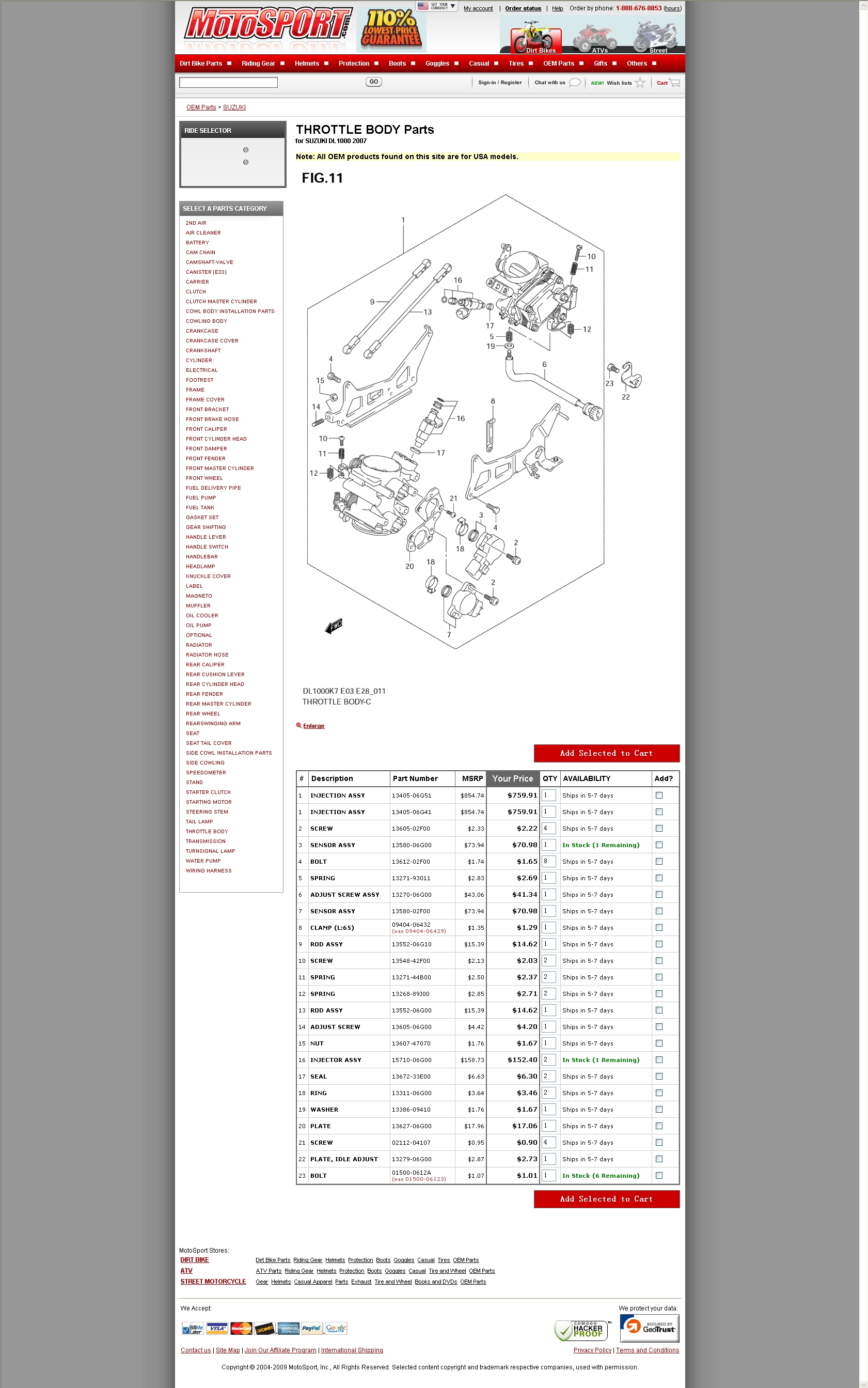The width and height of the screenshot is (868, 1388).
Task: Click the PayPal payment logo
Action: point(312,1328)
